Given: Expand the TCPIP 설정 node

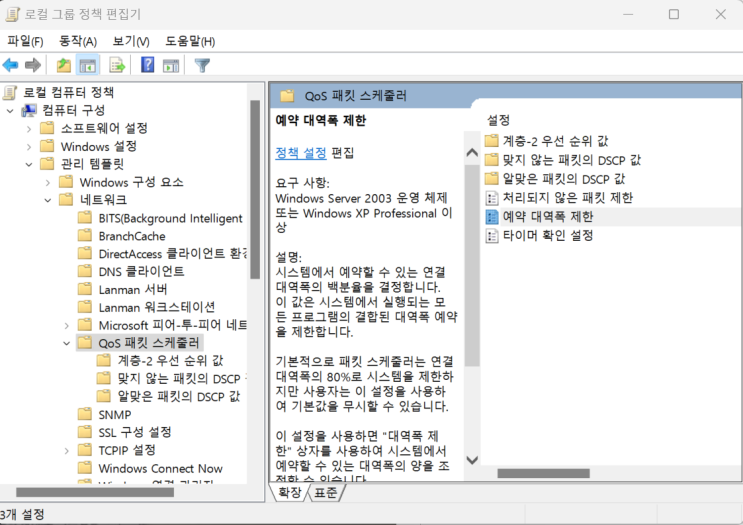Looking at the screenshot, I should pos(67,451).
